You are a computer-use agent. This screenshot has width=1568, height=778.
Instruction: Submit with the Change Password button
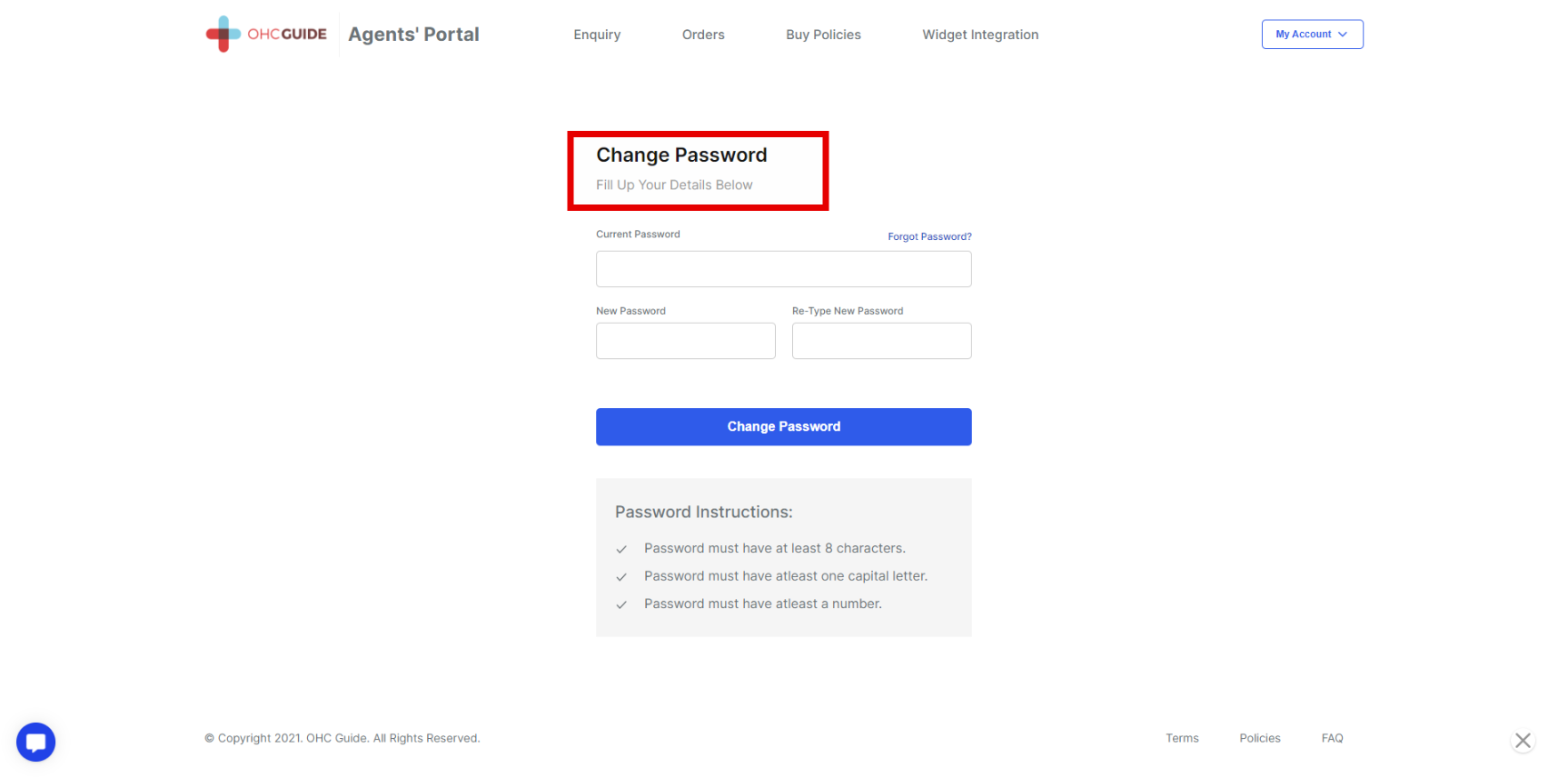click(783, 426)
